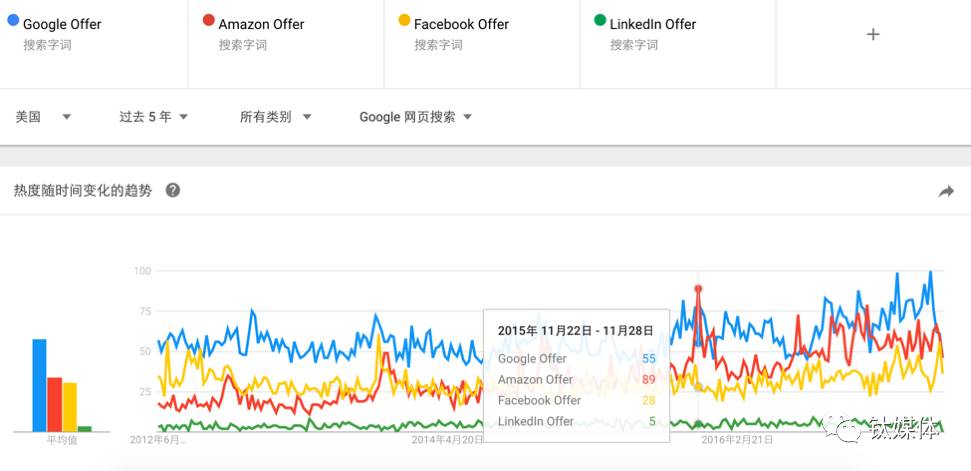Click the 2016年2月21日 axis label

[737, 439]
